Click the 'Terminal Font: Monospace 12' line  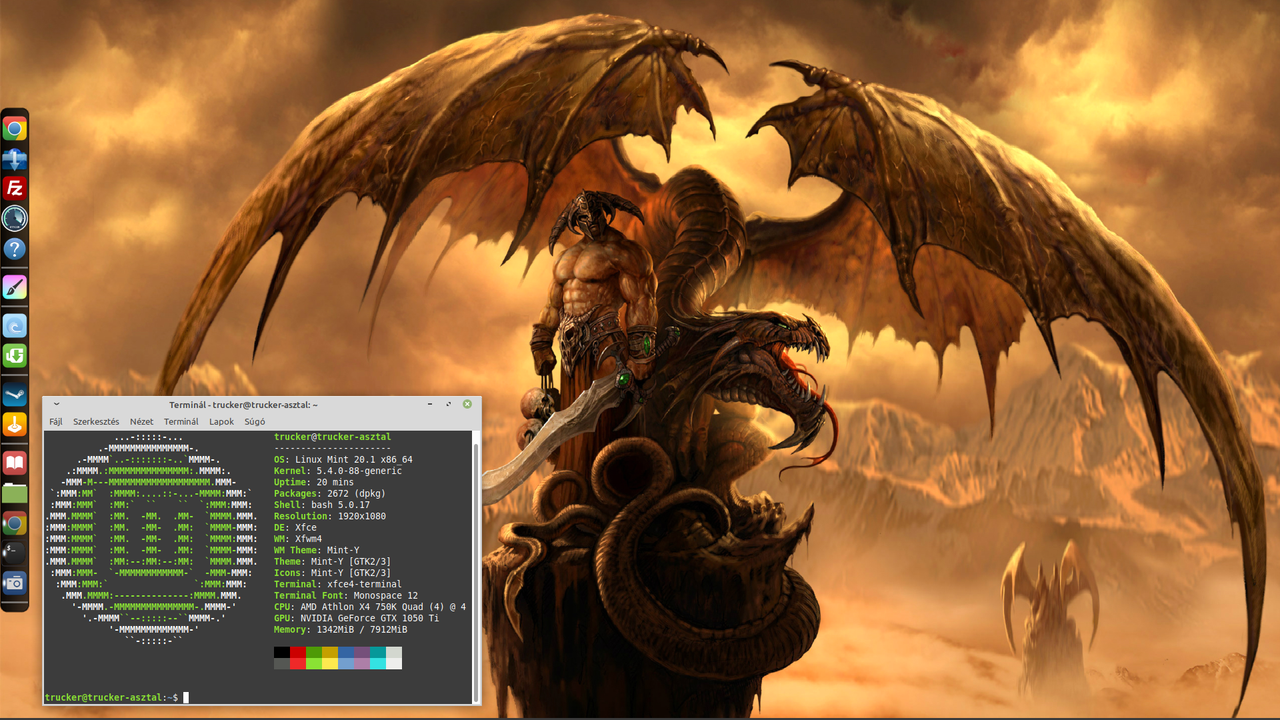click(x=346, y=596)
